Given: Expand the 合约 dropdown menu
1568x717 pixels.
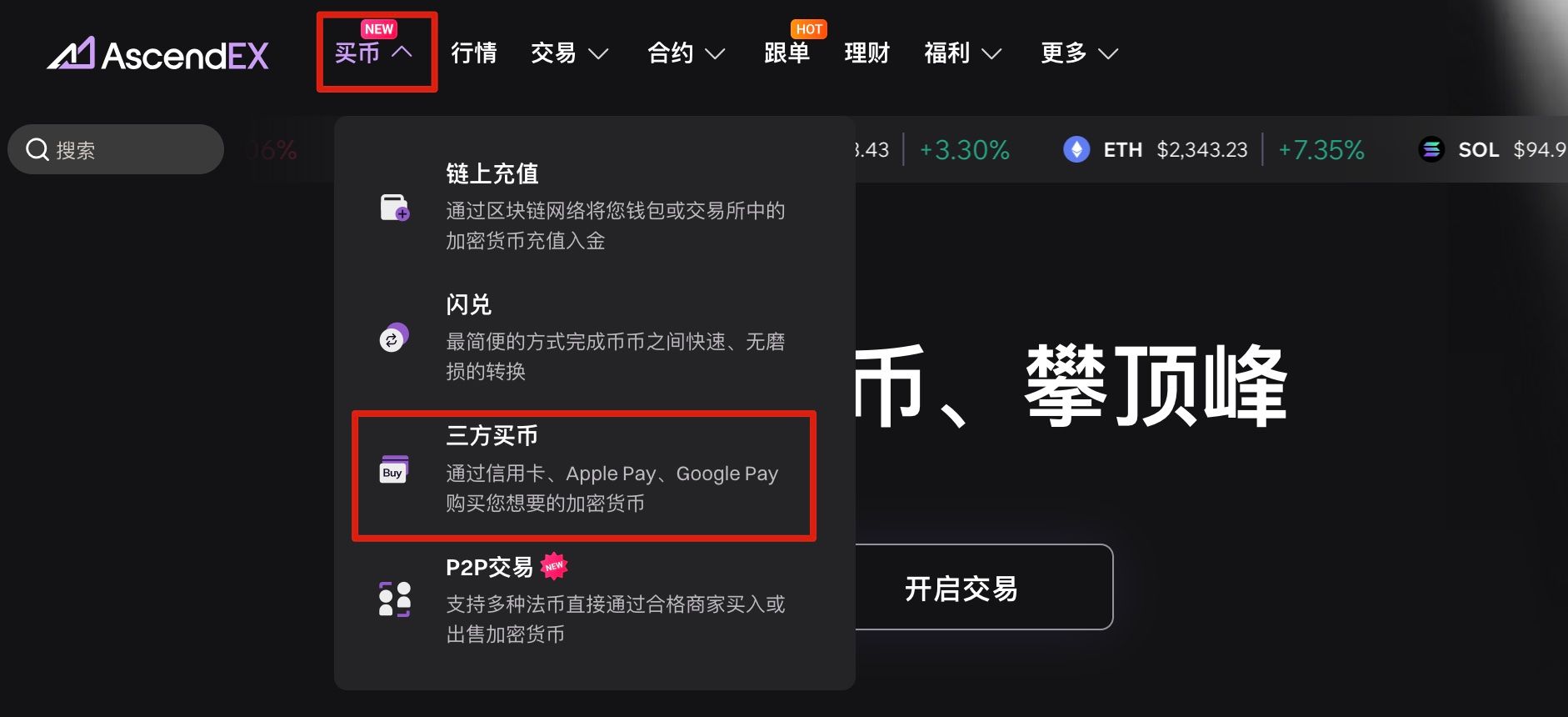Looking at the screenshot, I should pyautogui.click(x=687, y=53).
